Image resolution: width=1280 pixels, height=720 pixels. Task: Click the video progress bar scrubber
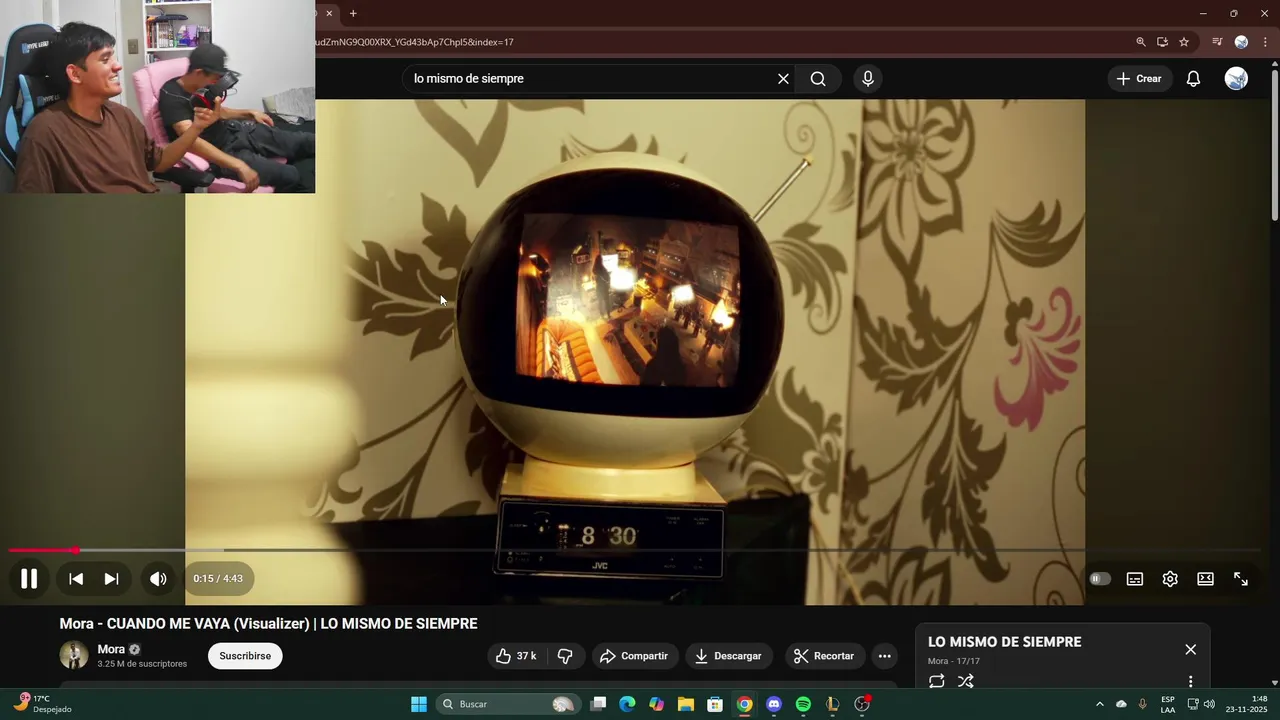coord(76,550)
